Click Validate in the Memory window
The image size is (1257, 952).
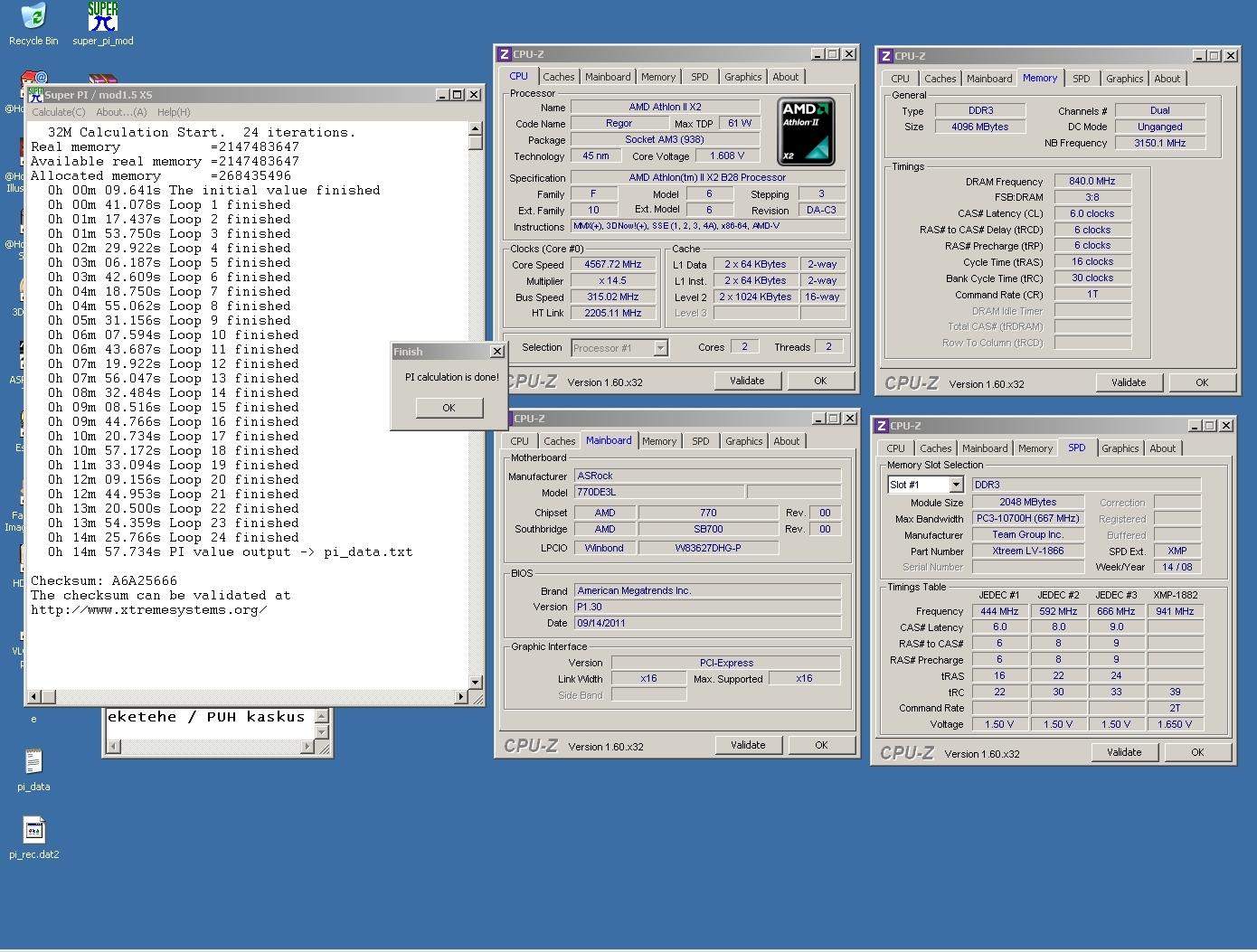tap(1129, 382)
